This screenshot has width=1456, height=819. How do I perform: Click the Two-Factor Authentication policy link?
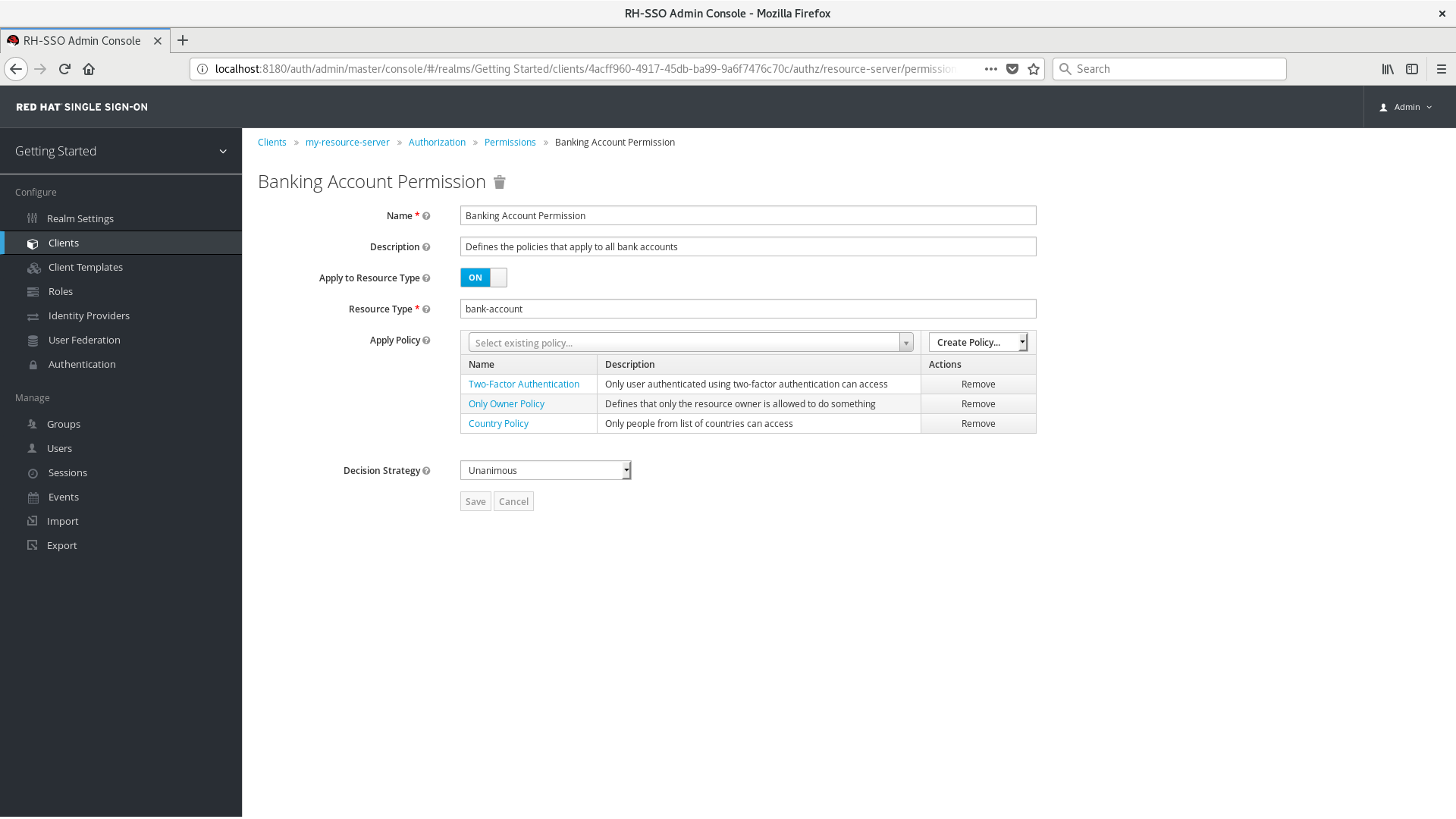click(x=524, y=384)
